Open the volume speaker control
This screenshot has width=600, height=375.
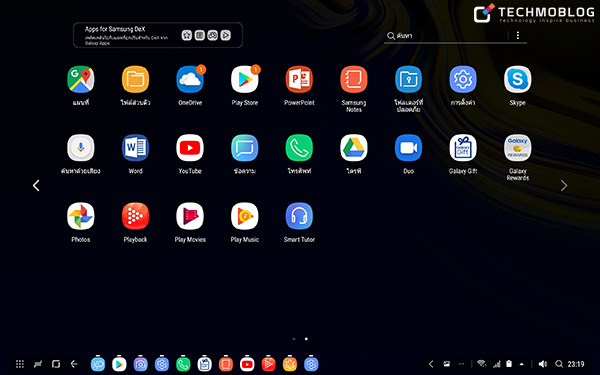543,364
